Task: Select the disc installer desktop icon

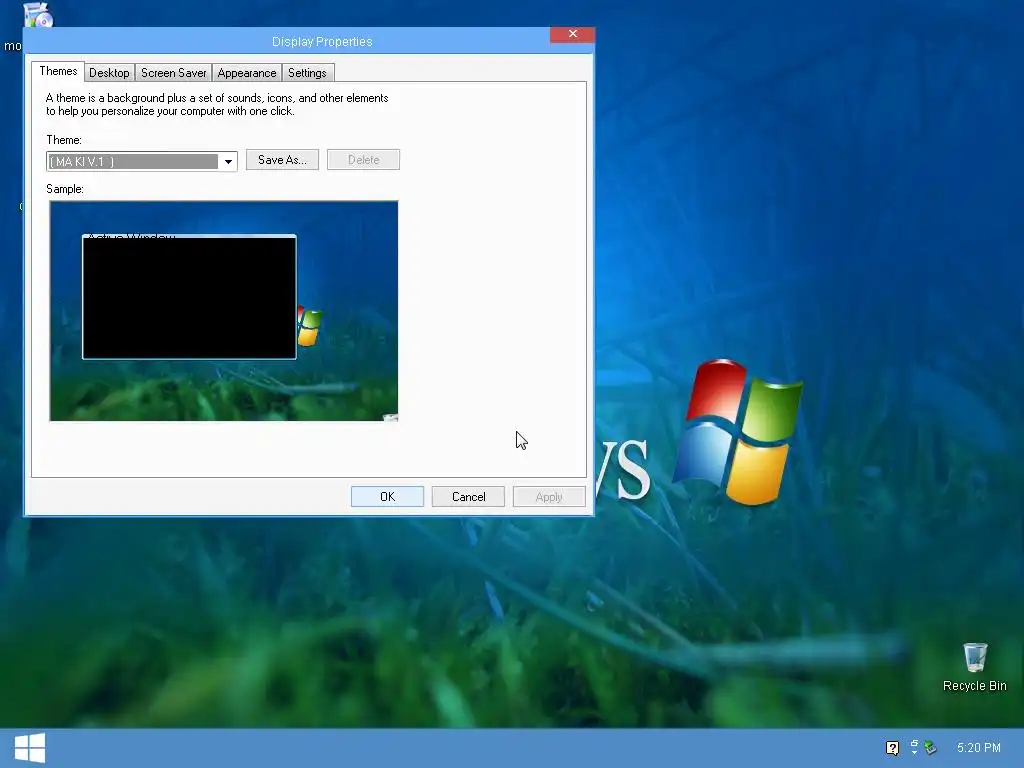Action: [x=38, y=14]
